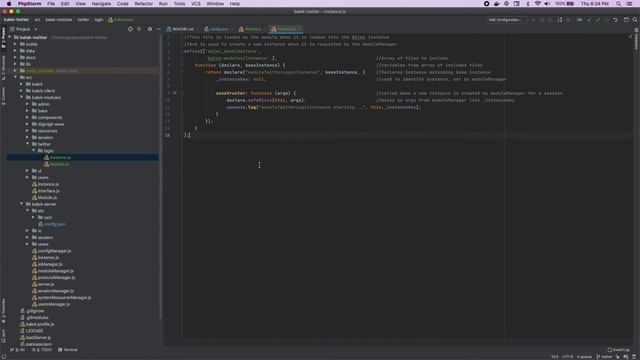640x360 pixels.
Task: Collapse the twitter folder
Action: pyautogui.click(x=27, y=144)
